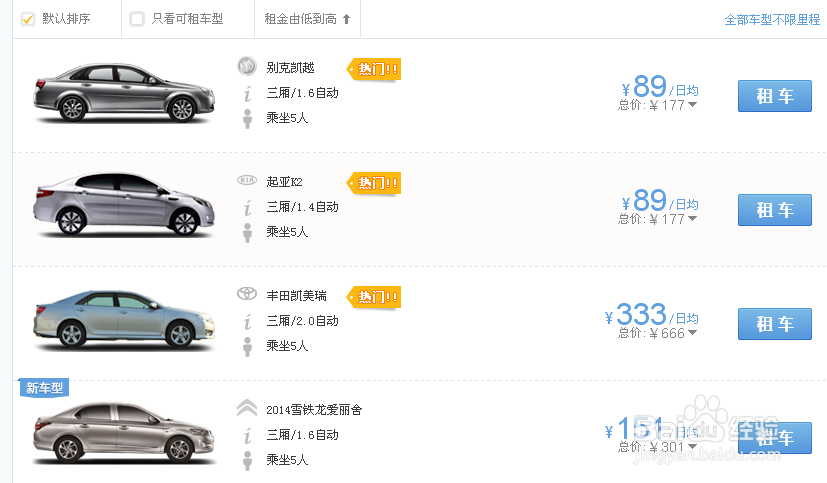827x483 pixels.
Task: Sort by 租金由低到高
Action: click(307, 19)
